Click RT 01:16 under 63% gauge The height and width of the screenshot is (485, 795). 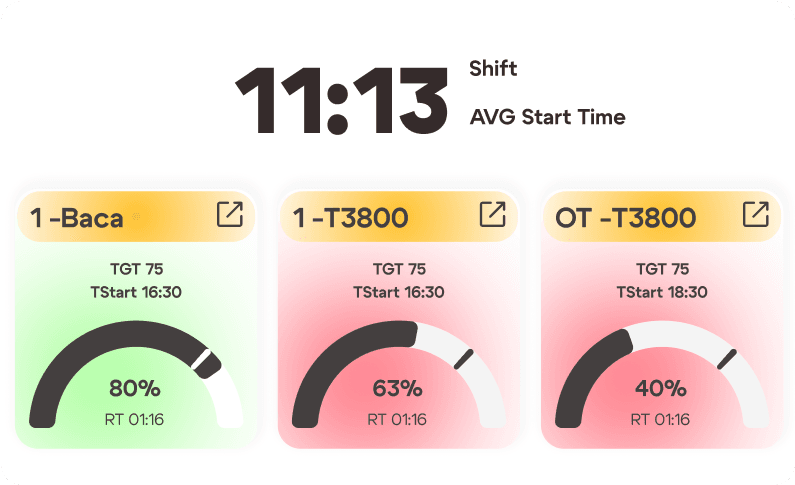pos(398,419)
